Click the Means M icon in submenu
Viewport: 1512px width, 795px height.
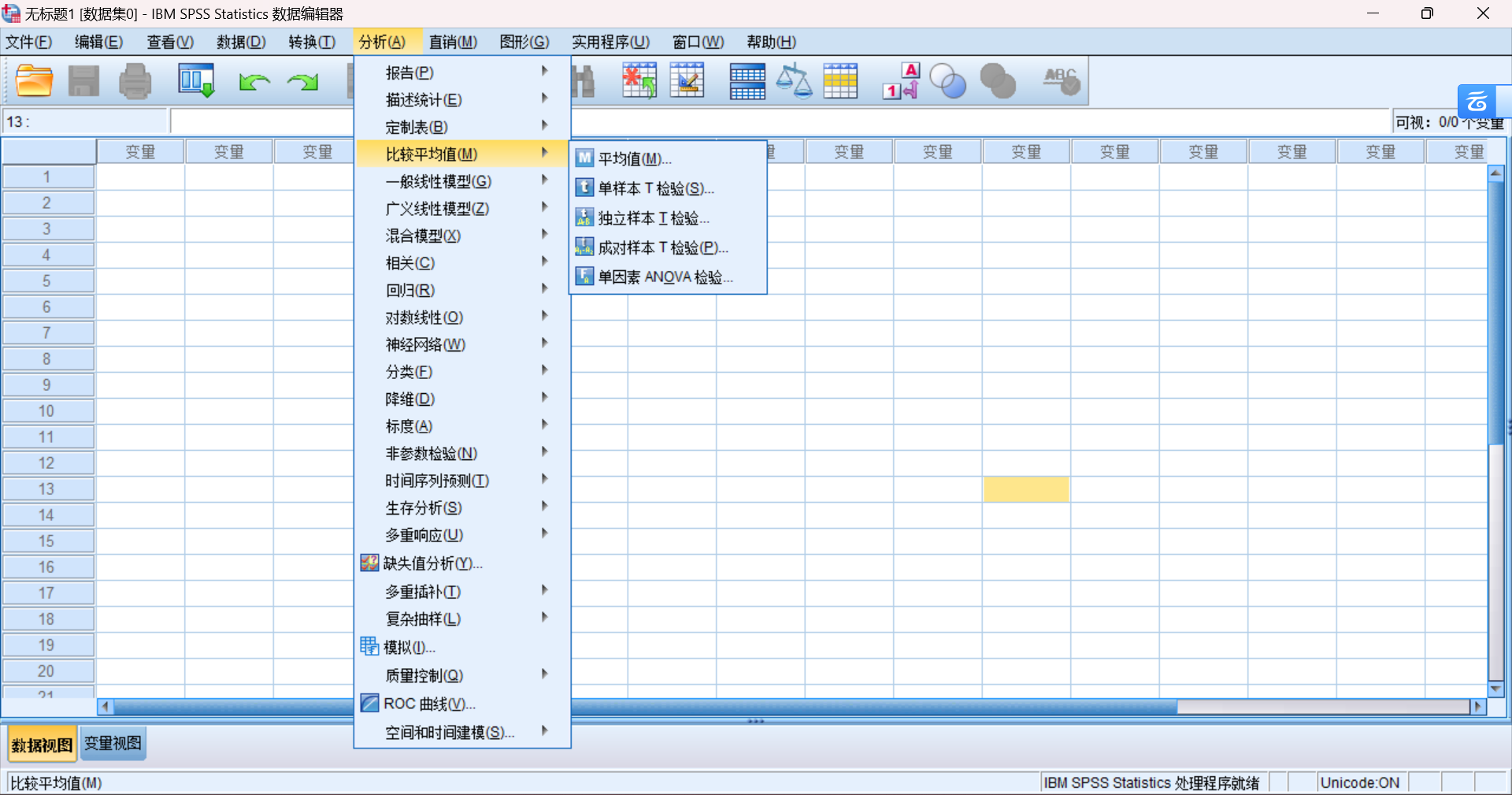click(584, 158)
